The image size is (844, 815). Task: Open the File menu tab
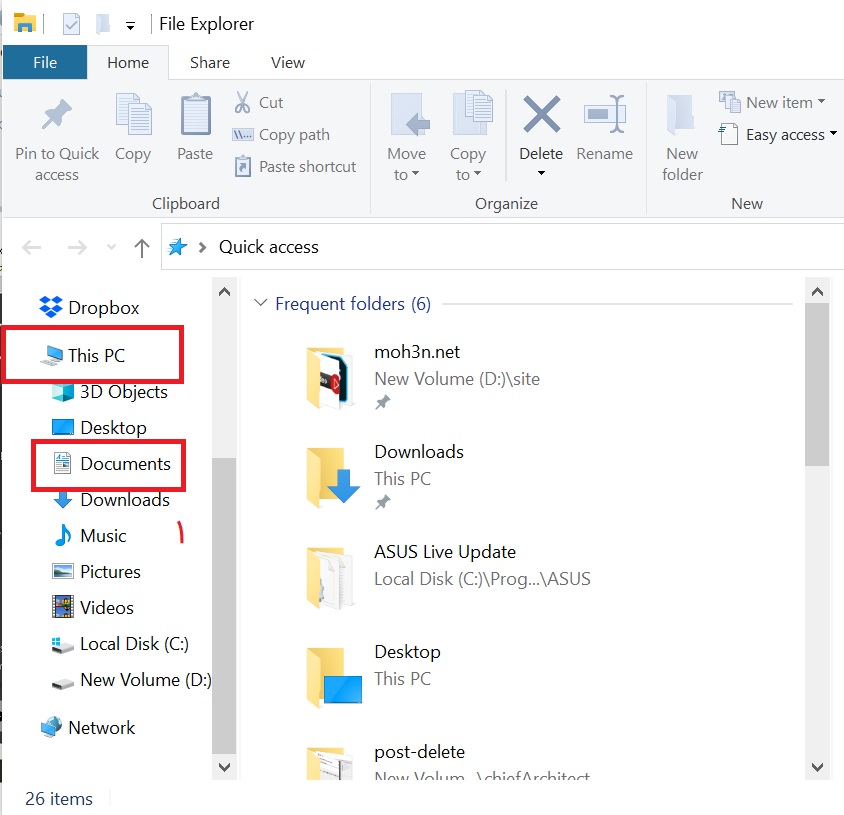[x=45, y=62]
